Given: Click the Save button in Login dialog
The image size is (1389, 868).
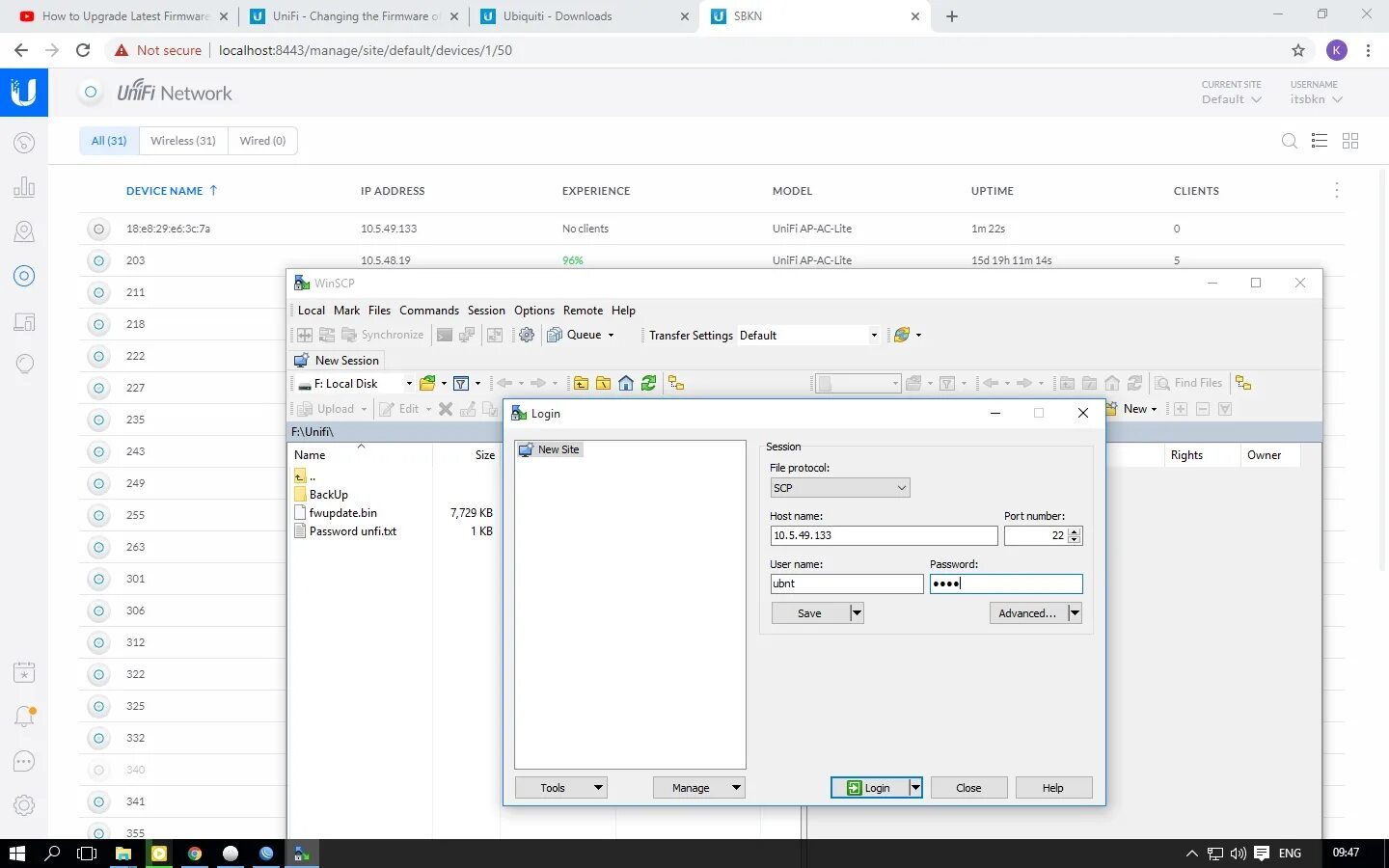Looking at the screenshot, I should tap(810, 613).
